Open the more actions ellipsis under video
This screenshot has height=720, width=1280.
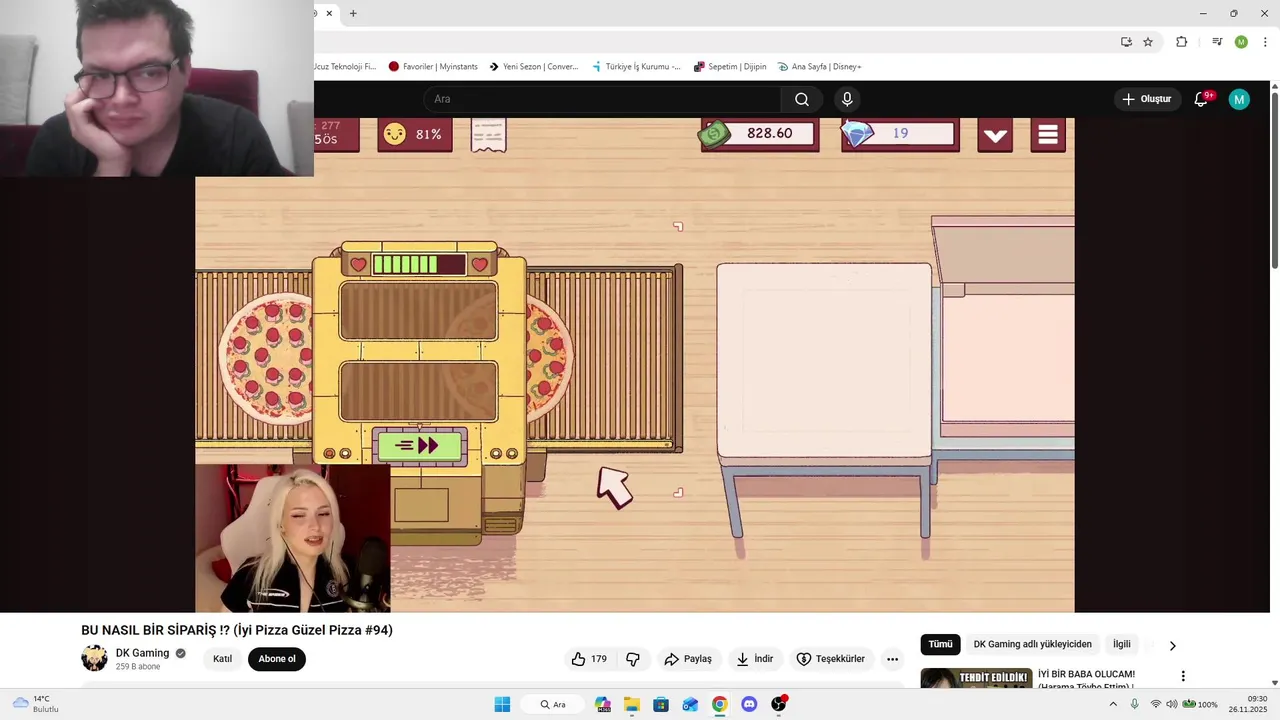point(892,659)
